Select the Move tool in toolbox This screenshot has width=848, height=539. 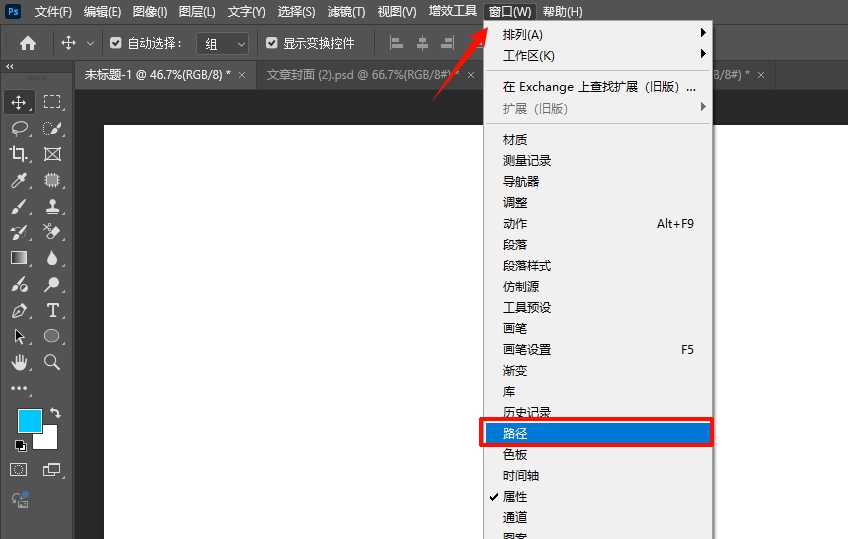point(19,102)
